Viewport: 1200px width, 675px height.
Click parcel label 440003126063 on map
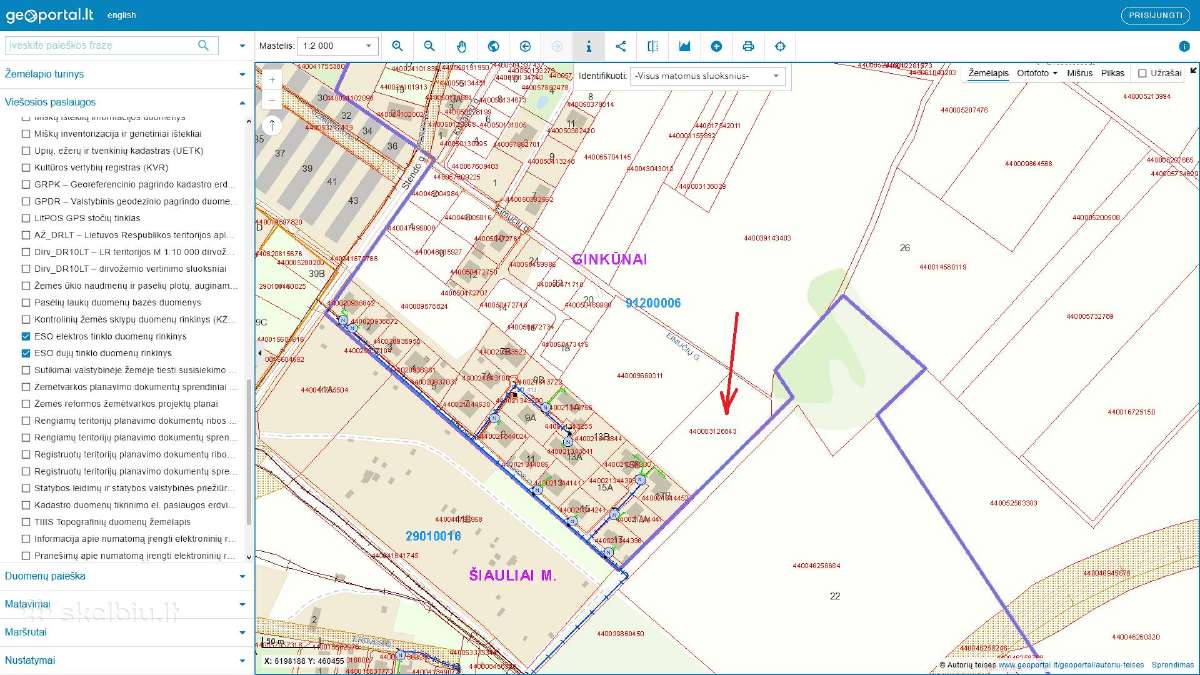coord(712,432)
